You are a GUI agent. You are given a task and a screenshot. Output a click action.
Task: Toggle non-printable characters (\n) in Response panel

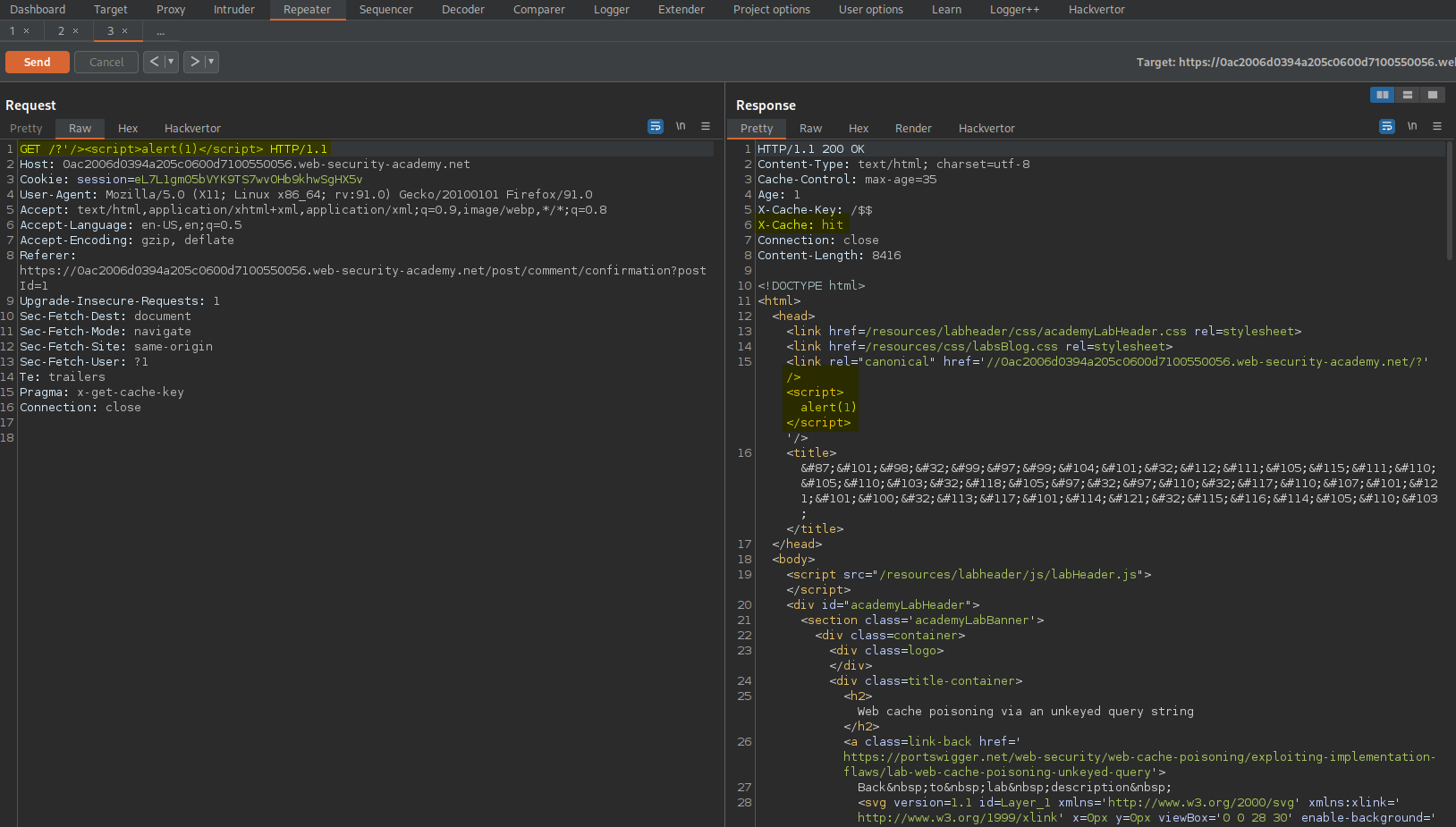coord(1412,127)
